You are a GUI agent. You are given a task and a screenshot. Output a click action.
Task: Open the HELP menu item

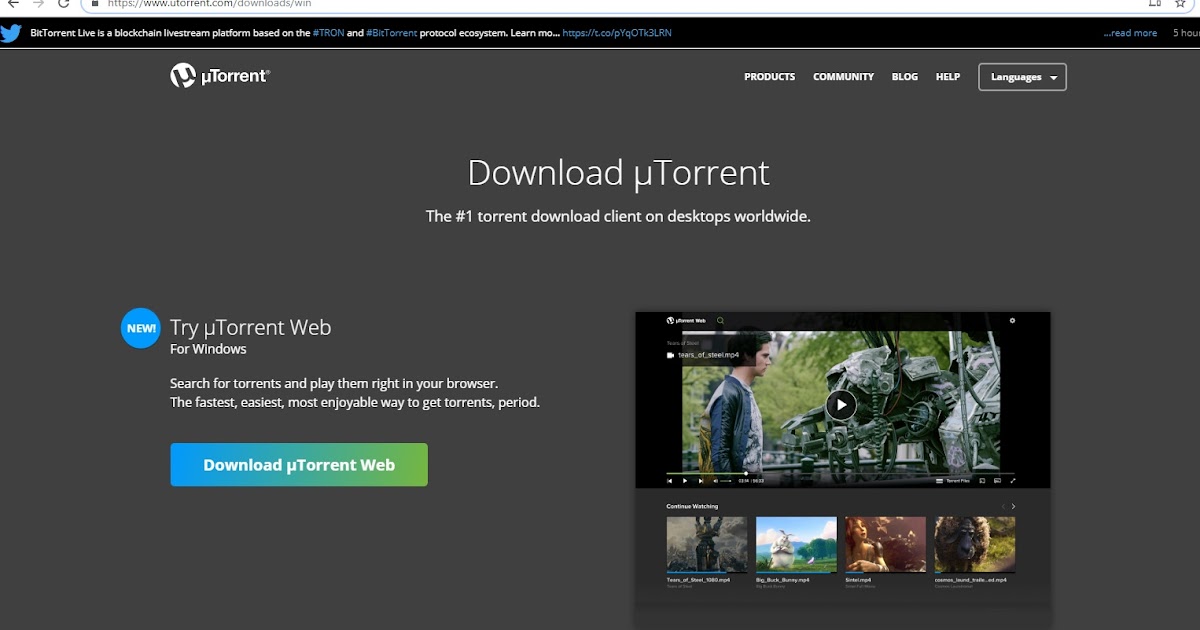[948, 77]
